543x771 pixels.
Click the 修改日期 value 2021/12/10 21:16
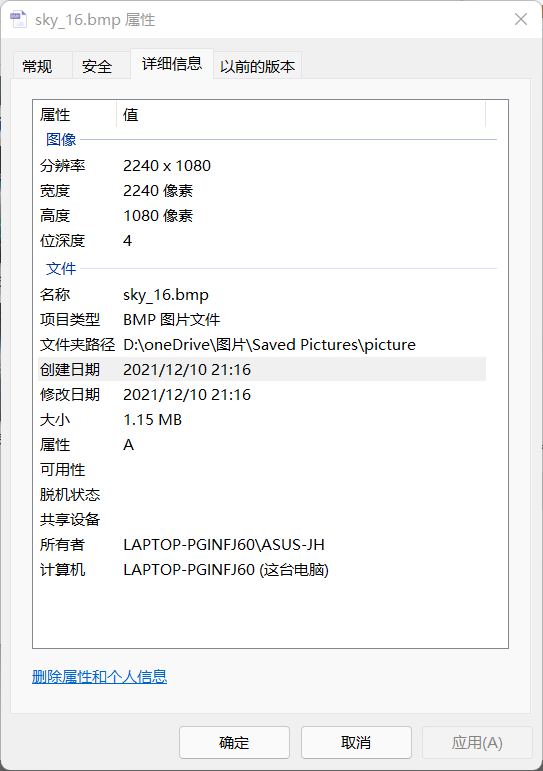[x=187, y=395]
